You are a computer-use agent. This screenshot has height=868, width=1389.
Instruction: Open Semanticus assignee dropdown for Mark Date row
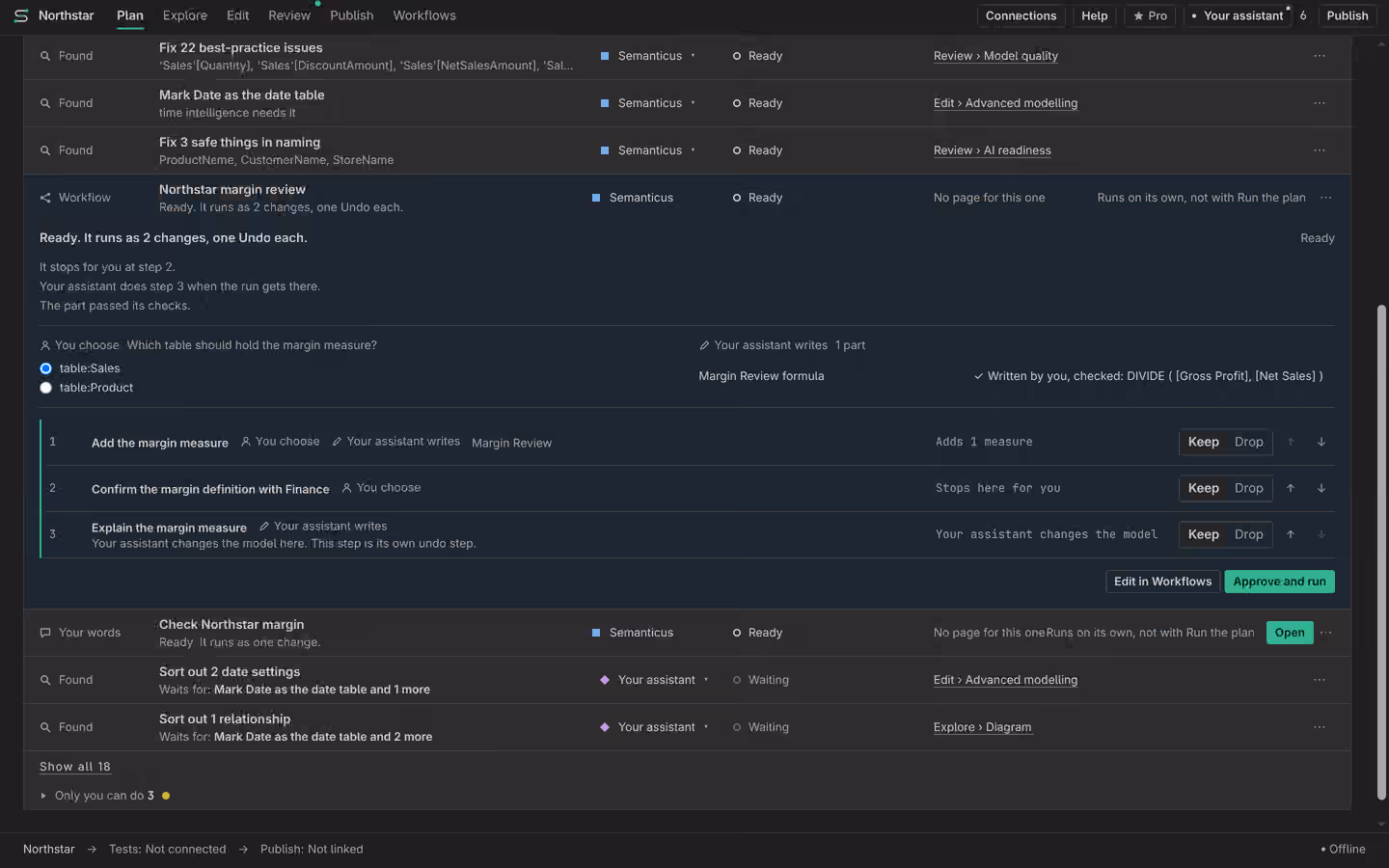647,103
